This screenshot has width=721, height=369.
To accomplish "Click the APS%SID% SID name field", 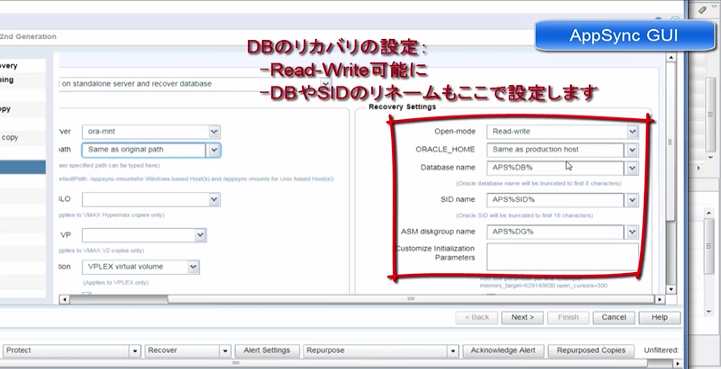I will point(555,200).
